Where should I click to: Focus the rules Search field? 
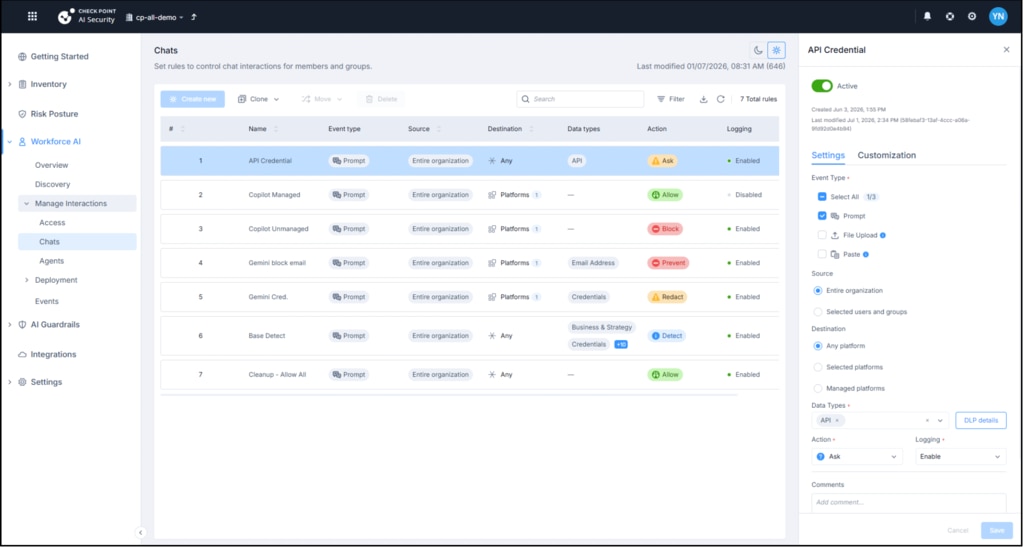click(x=581, y=99)
